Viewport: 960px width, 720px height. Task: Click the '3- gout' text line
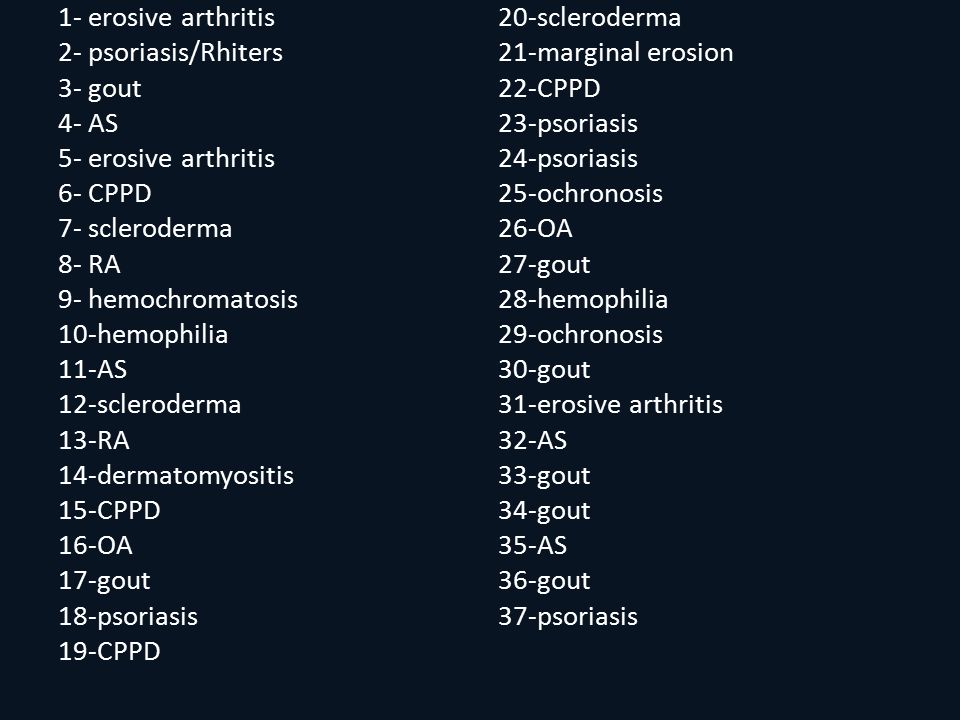[100, 88]
